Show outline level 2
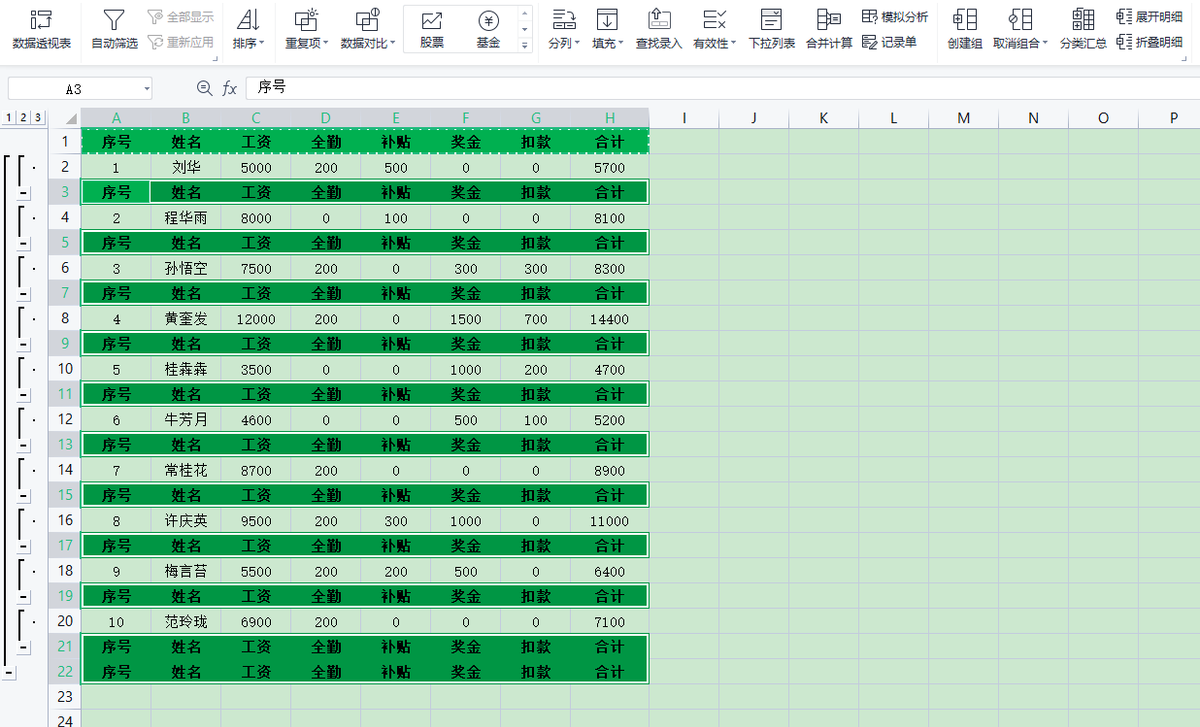This screenshot has height=727, width=1200. click(23, 118)
